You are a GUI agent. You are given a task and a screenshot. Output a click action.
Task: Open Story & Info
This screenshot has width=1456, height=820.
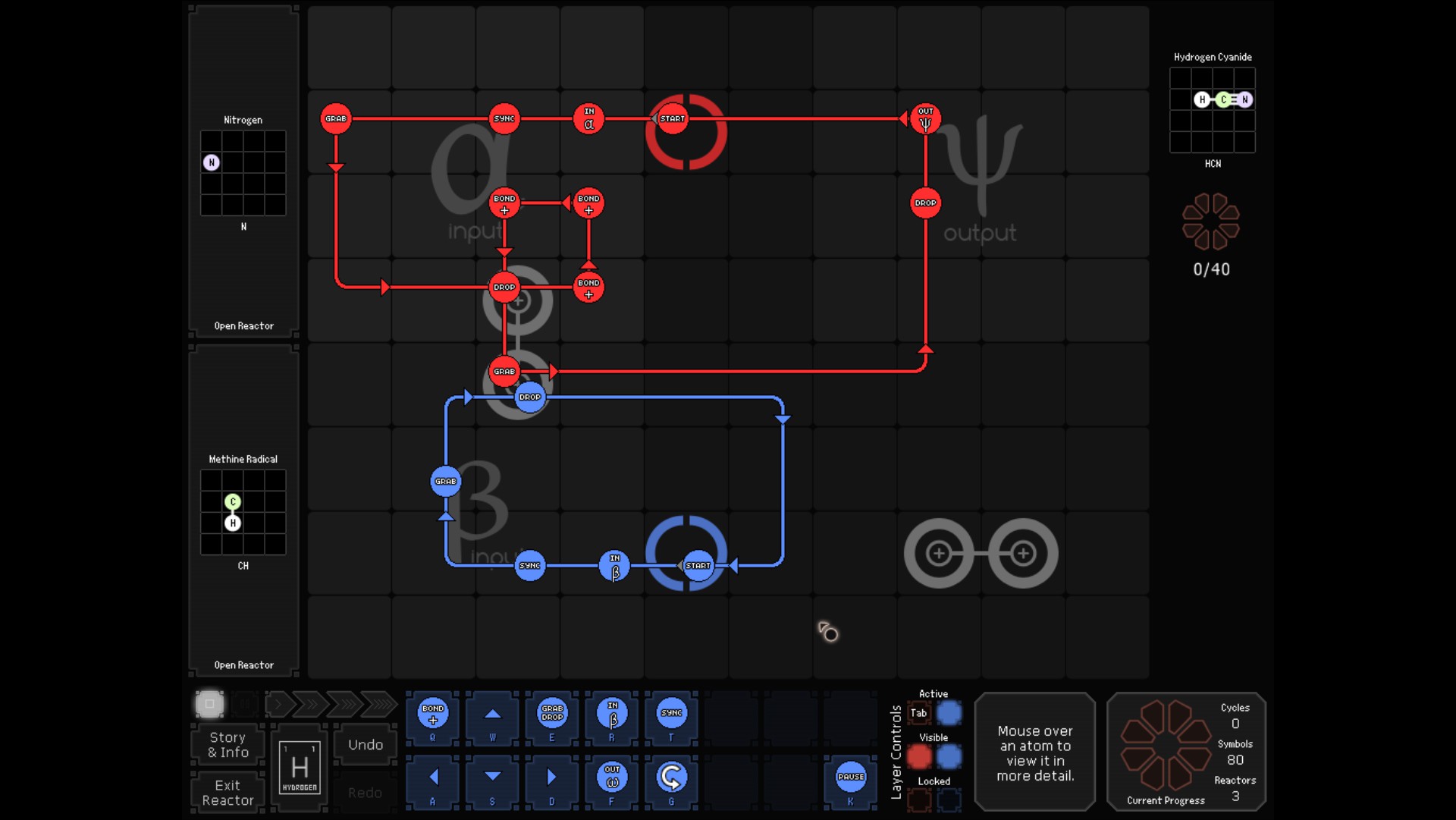coord(227,745)
